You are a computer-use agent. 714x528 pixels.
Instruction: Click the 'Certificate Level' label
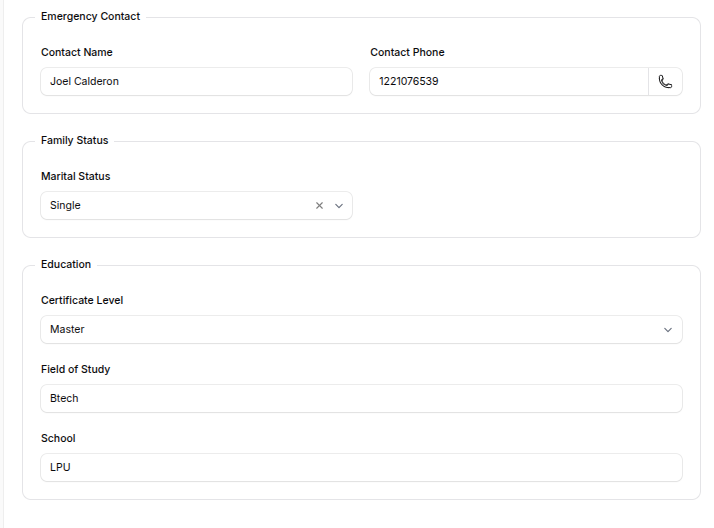(x=82, y=300)
